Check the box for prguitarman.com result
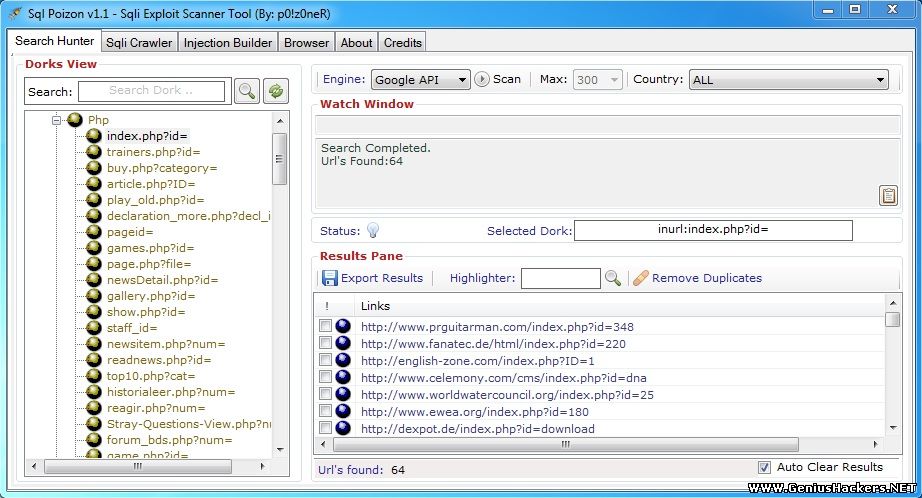The image size is (922, 498). click(x=325, y=325)
